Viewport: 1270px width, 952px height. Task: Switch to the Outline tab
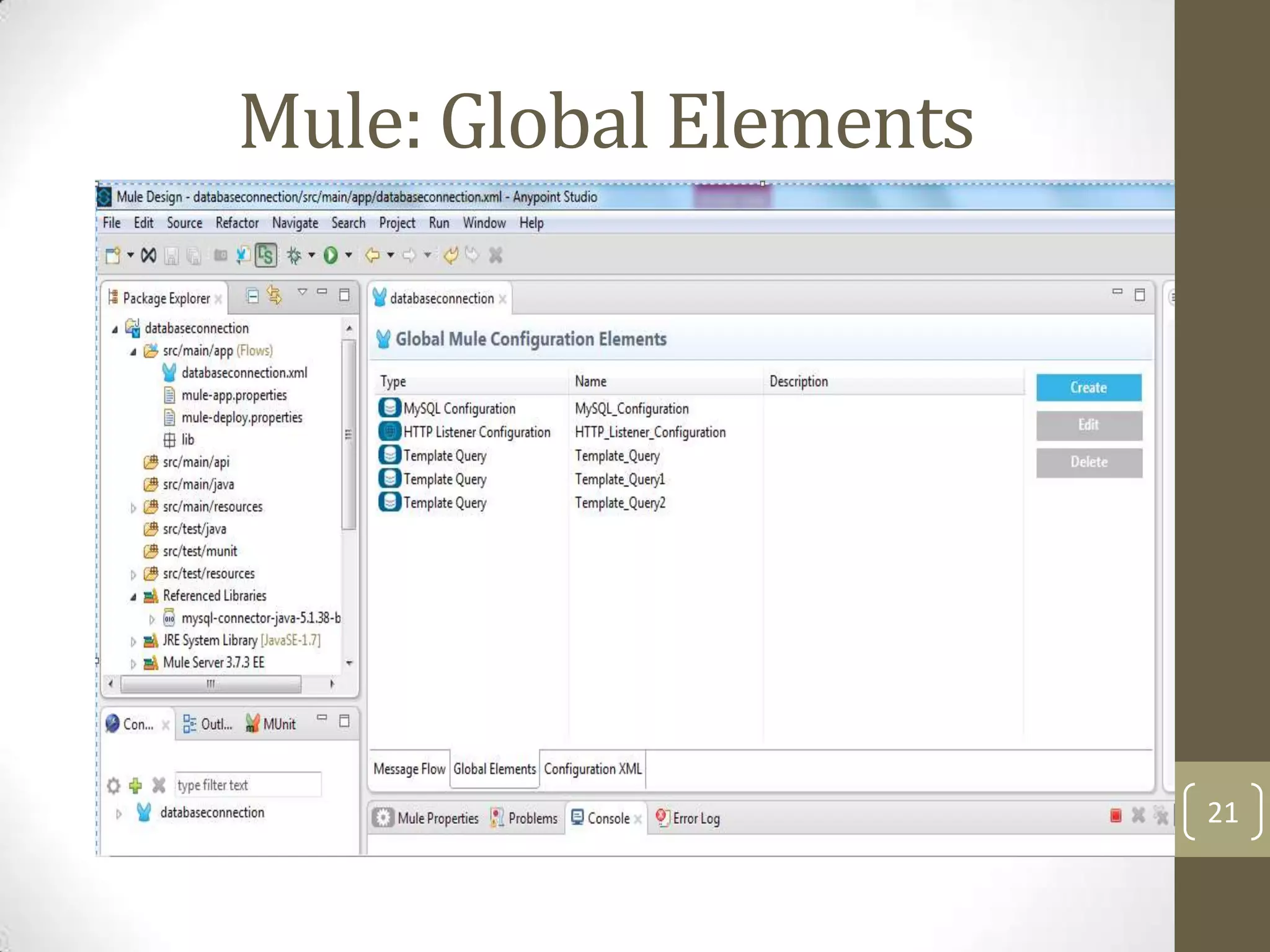(208, 724)
